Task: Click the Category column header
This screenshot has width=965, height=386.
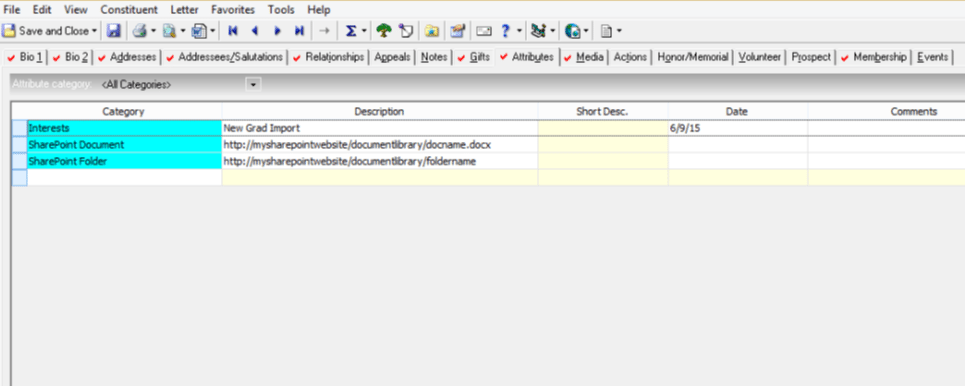Action: tap(123, 111)
